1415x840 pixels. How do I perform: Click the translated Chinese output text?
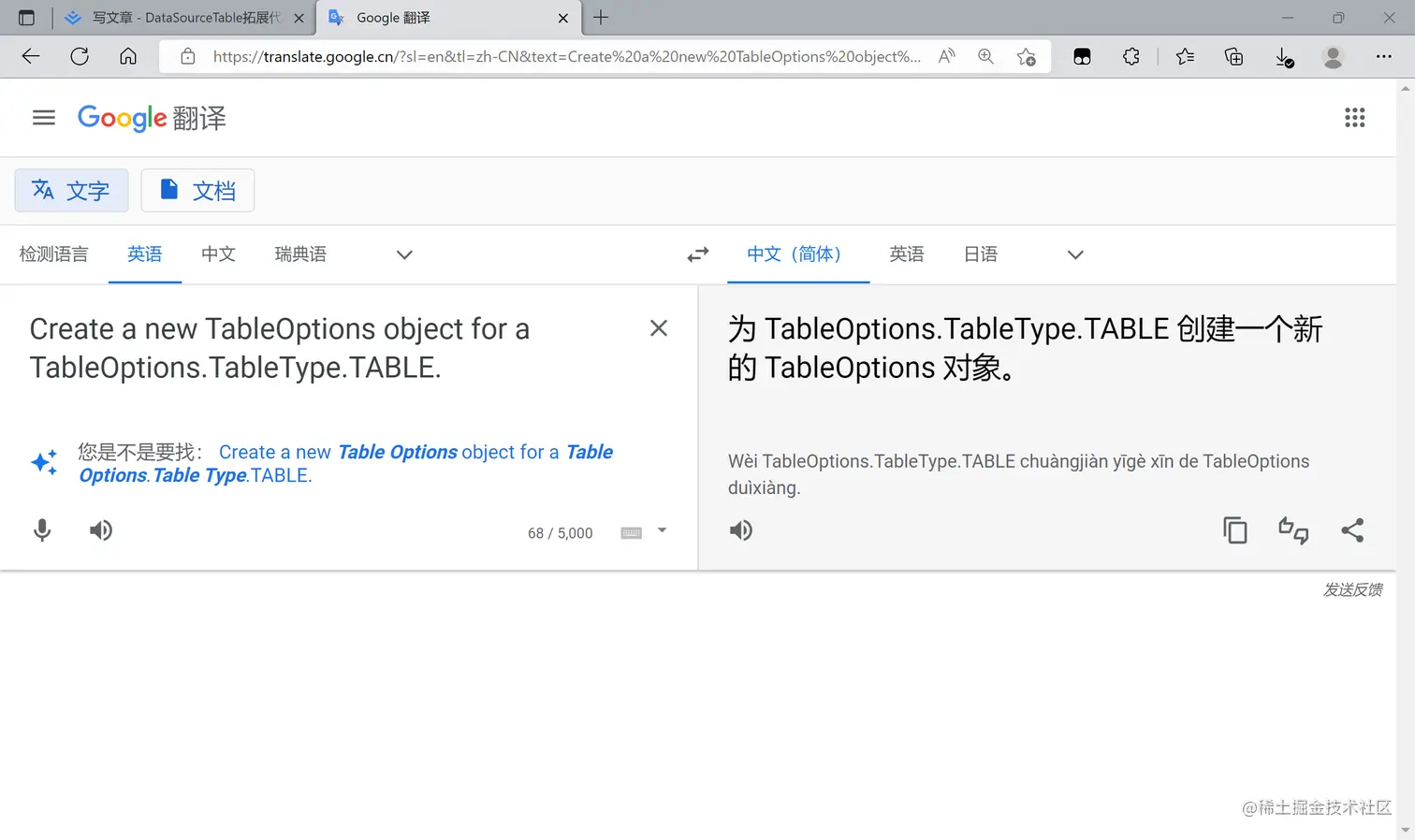1025,348
